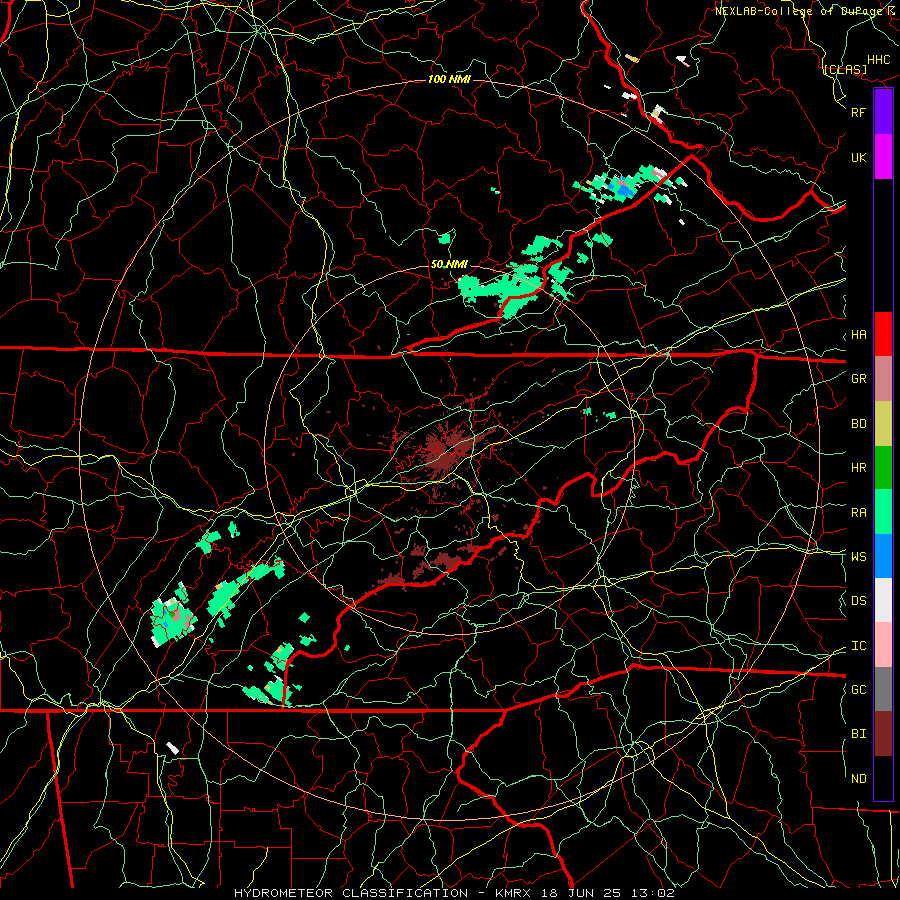Screen dimensions: 900x900
Task: Click the yellow BD legend color block
Action: (883, 423)
